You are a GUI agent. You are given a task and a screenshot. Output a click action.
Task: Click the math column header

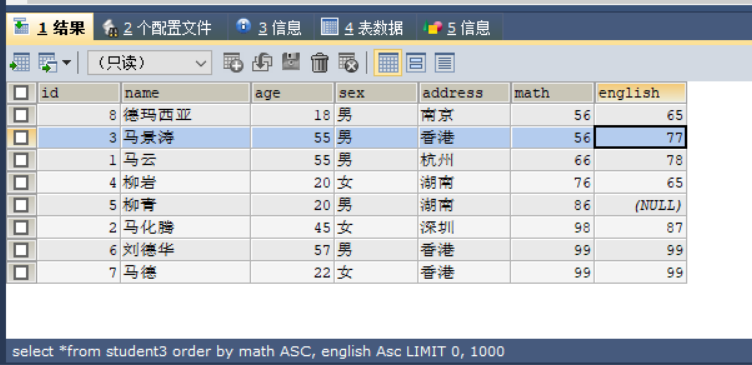[552, 93]
